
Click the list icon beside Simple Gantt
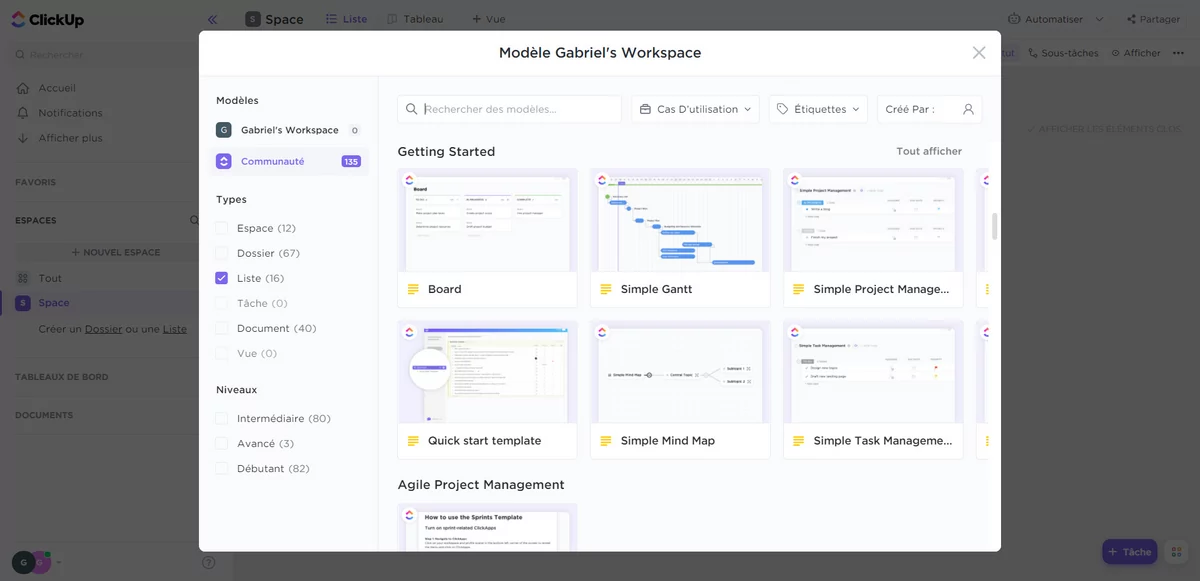point(605,289)
